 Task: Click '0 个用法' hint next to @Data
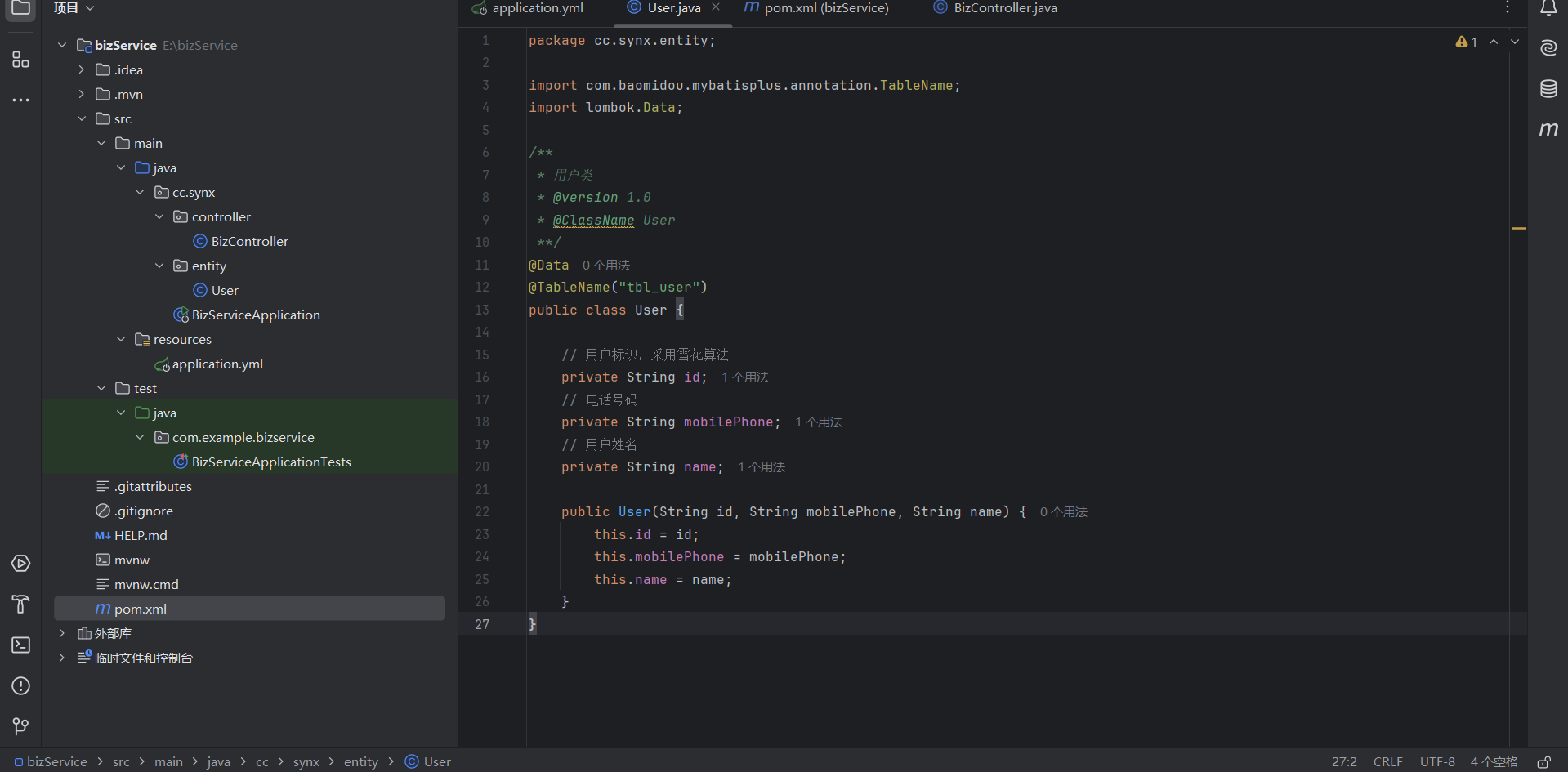606,266
